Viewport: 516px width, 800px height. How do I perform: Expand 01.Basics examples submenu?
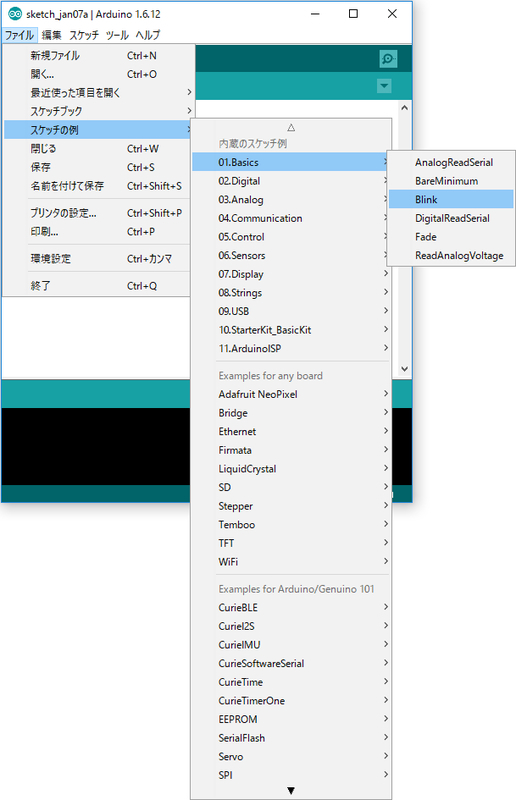point(291,162)
